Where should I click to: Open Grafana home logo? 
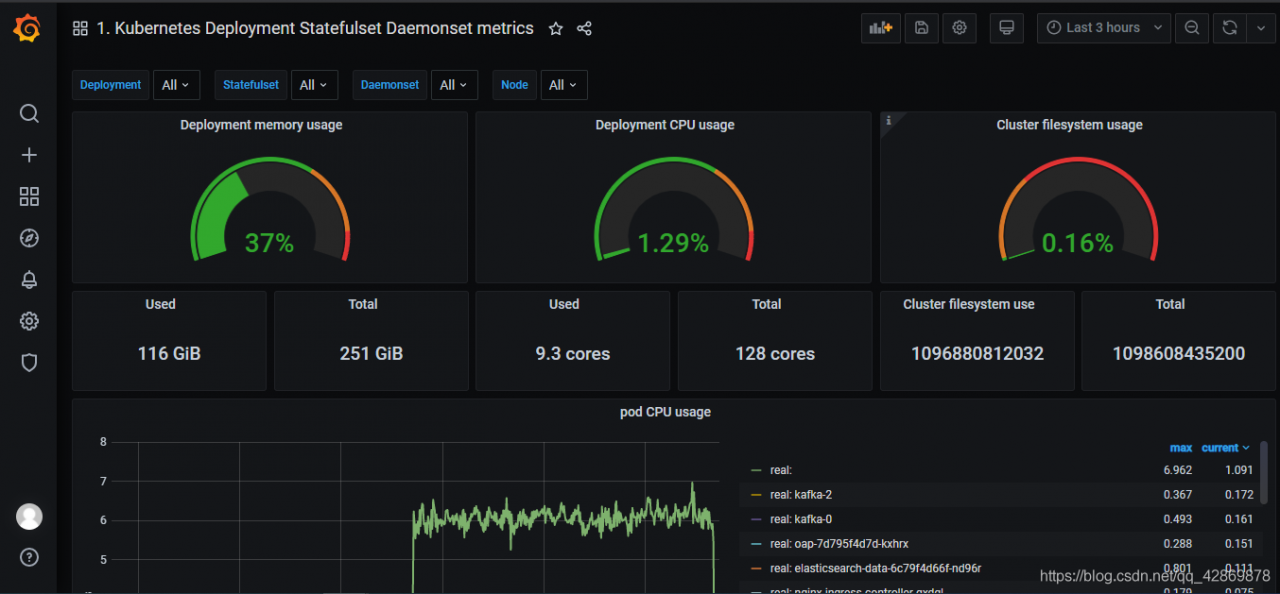click(x=28, y=29)
